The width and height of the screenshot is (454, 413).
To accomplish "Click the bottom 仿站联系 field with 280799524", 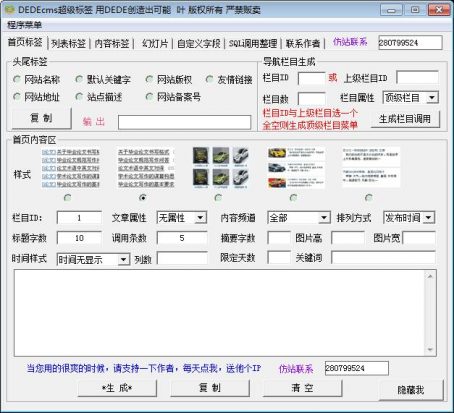I will [x=357, y=368].
